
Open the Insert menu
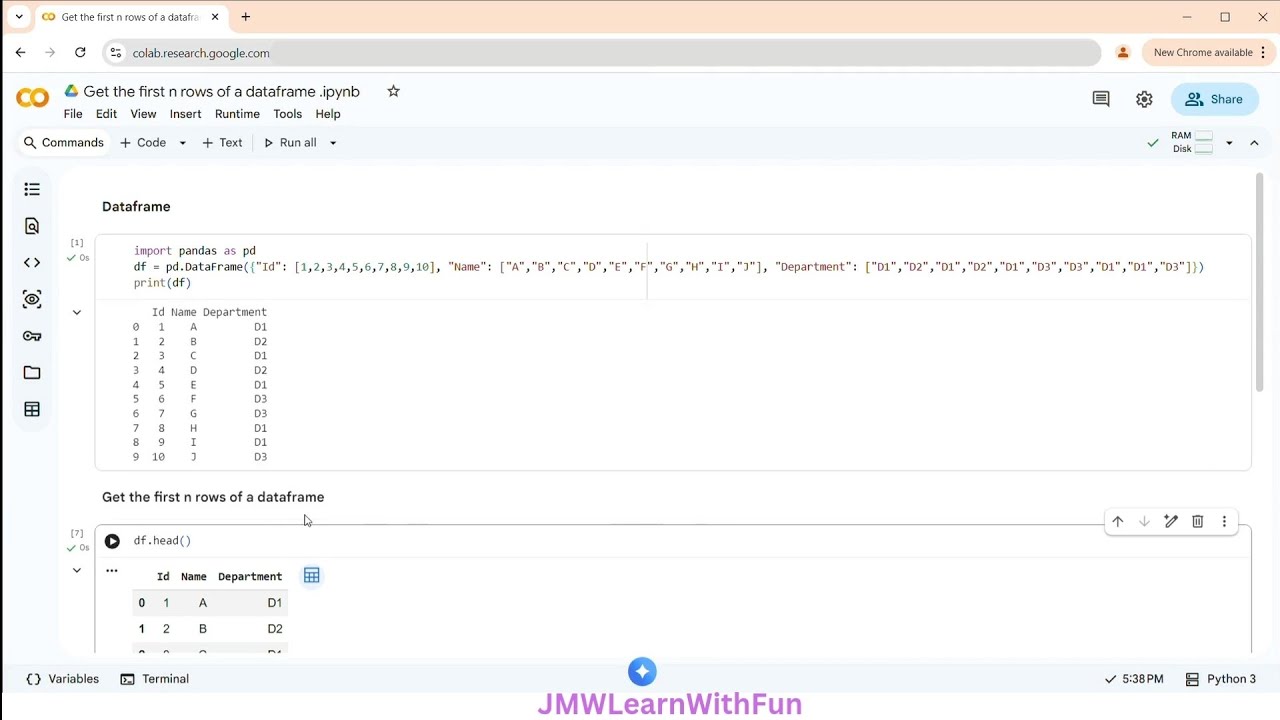pyautogui.click(x=185, y=114)
